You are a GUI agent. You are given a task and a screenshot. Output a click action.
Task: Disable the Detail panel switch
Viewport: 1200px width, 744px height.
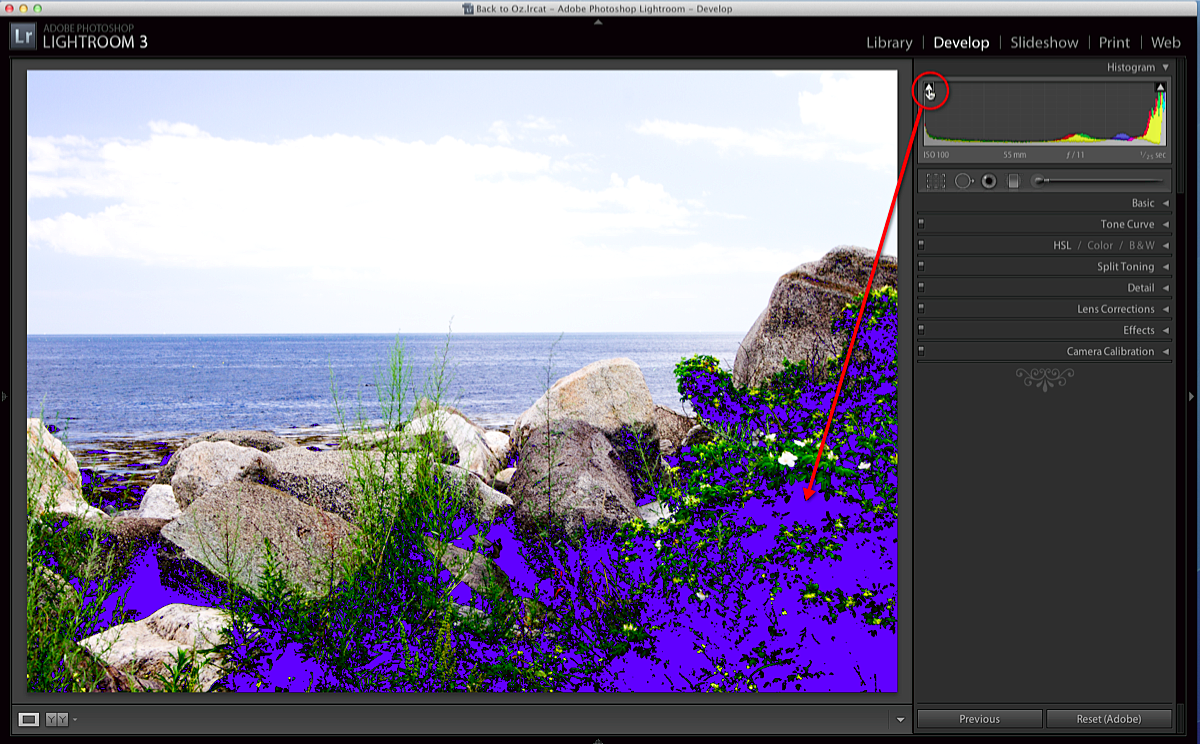(921, 288)
